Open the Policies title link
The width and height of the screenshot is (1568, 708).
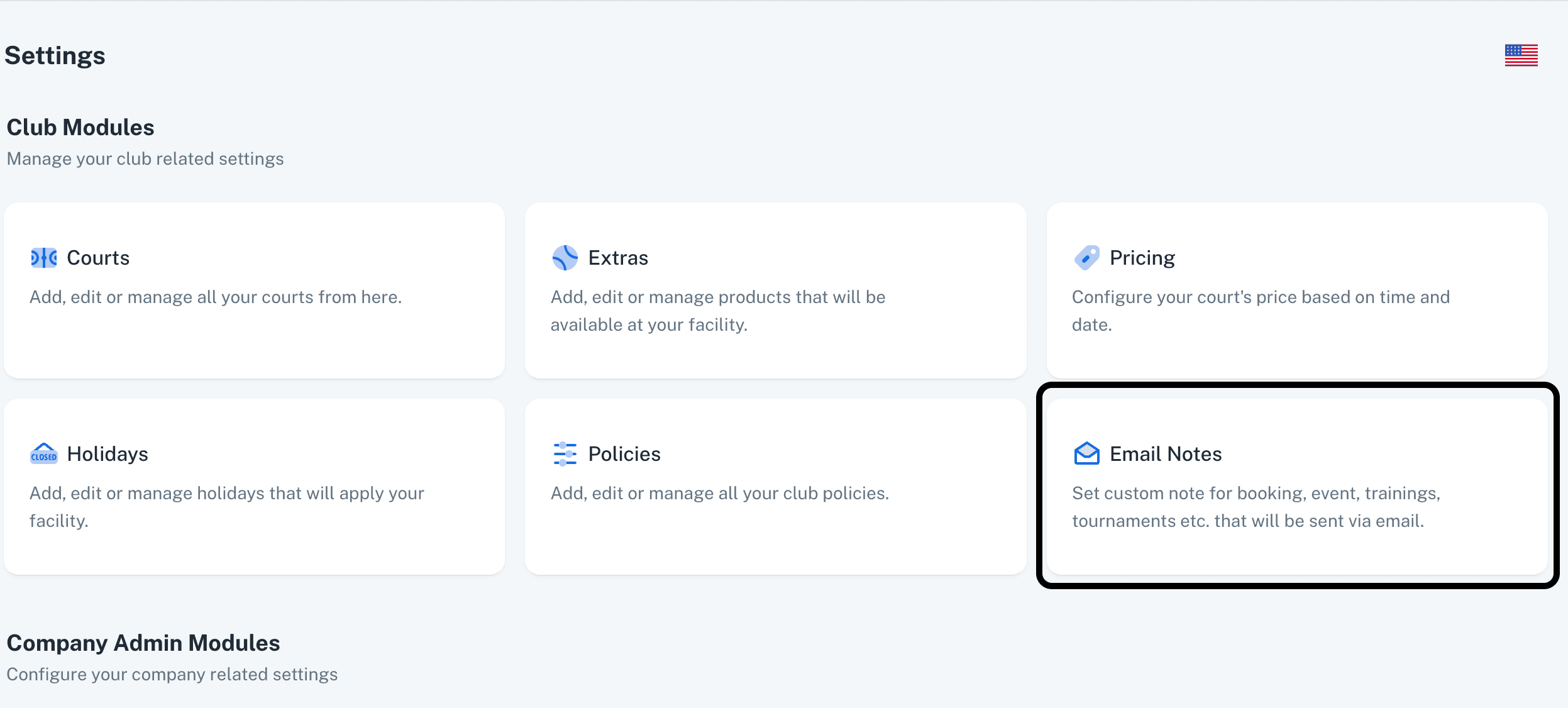(x=624, y=454)
